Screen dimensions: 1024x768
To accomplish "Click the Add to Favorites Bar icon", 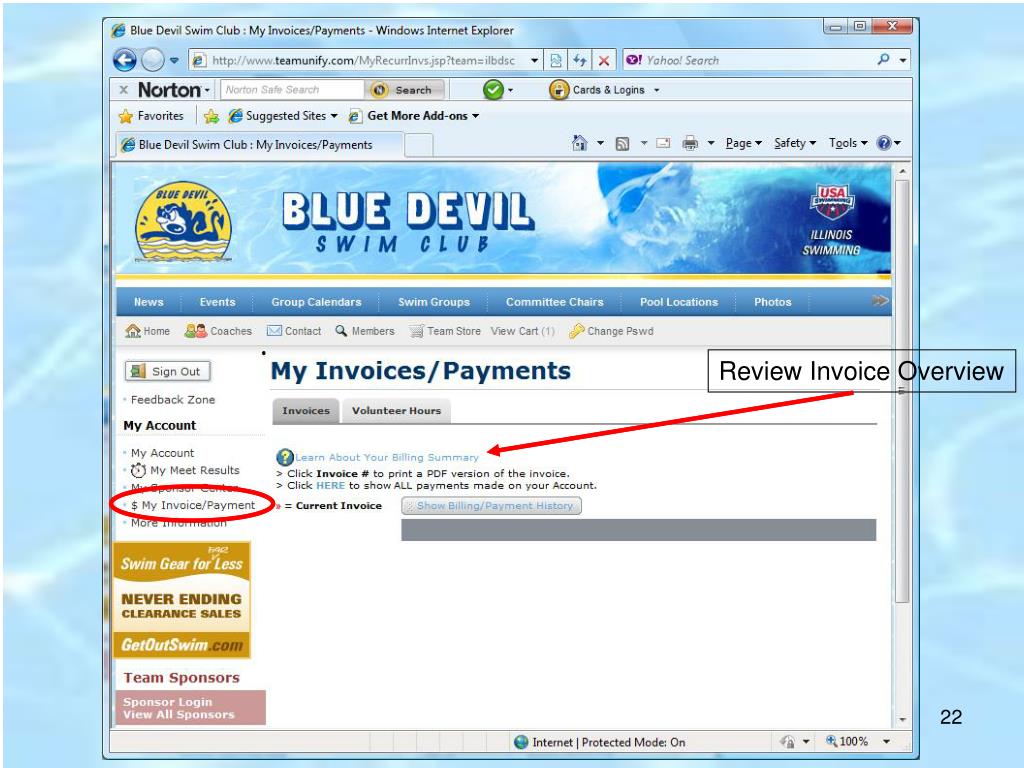I will (211, 116).
